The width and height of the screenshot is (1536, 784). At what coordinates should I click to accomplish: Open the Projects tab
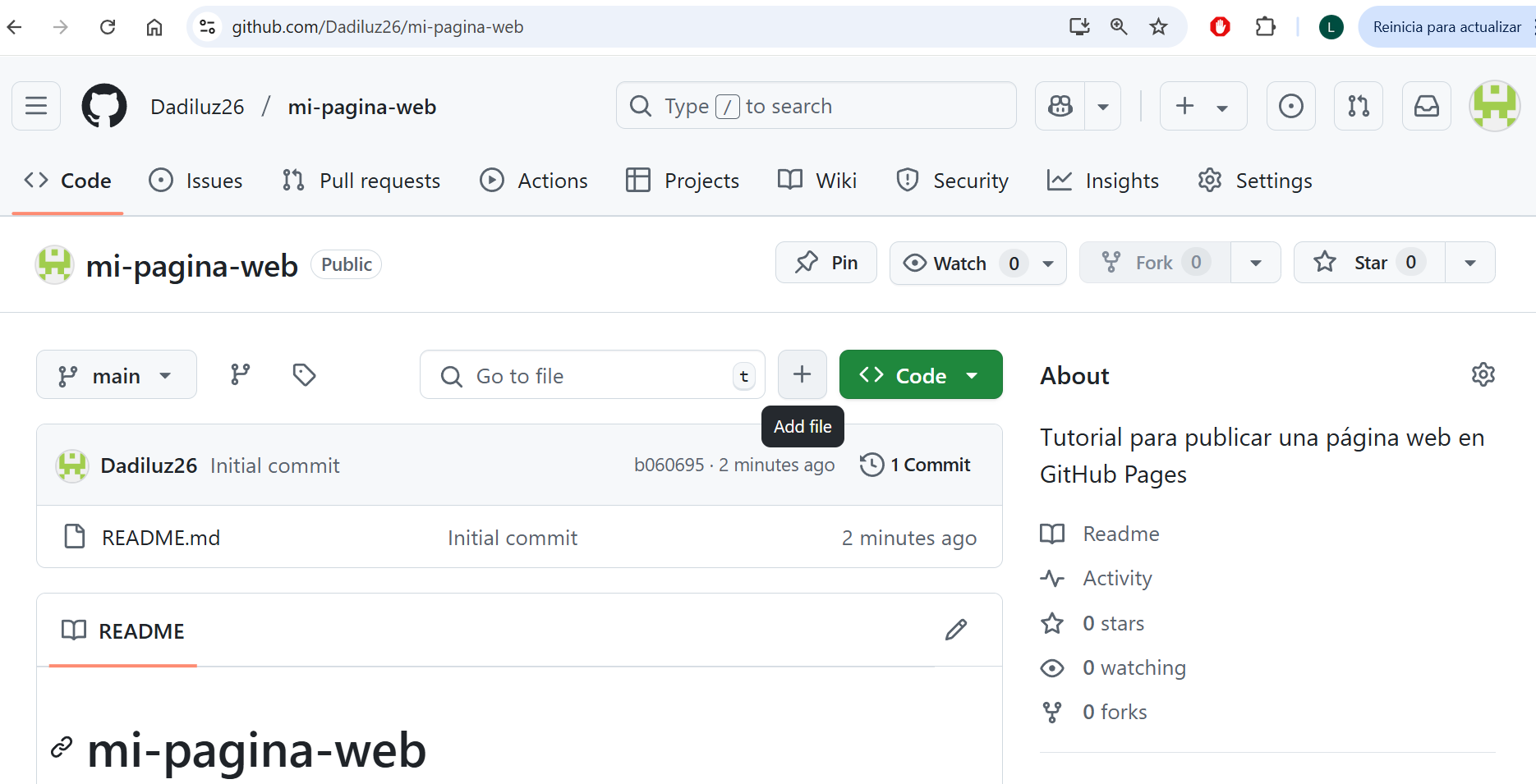683,181
